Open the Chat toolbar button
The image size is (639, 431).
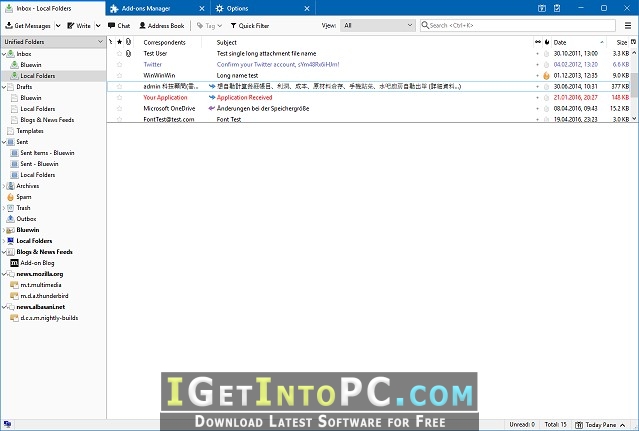pyautogui.click(x=119, y=26)
